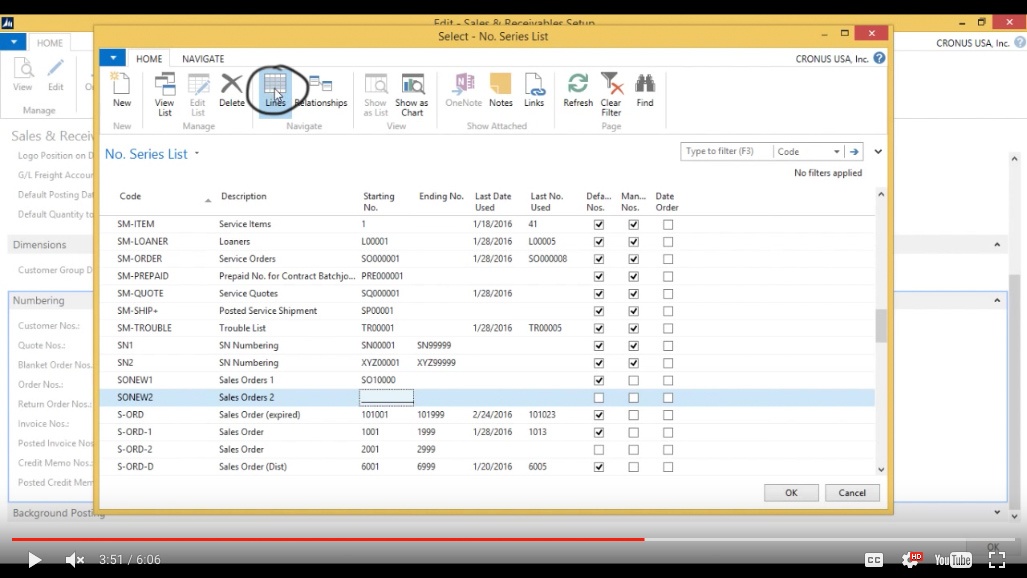Open video settings gear icon
Viewport: 1027px width, 578px height.
(910, 560)
